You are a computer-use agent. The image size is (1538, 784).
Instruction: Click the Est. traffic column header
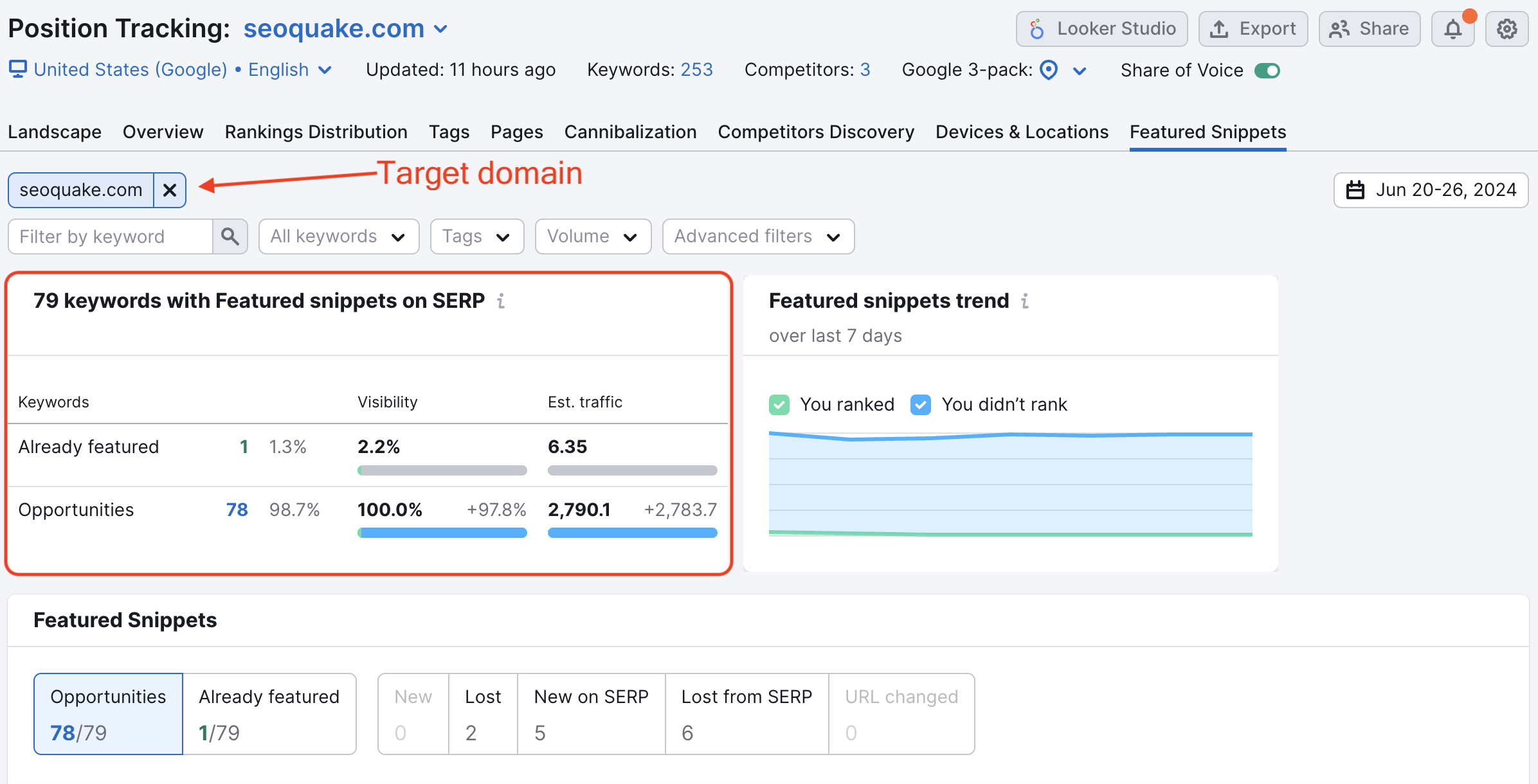click(585, 402)
